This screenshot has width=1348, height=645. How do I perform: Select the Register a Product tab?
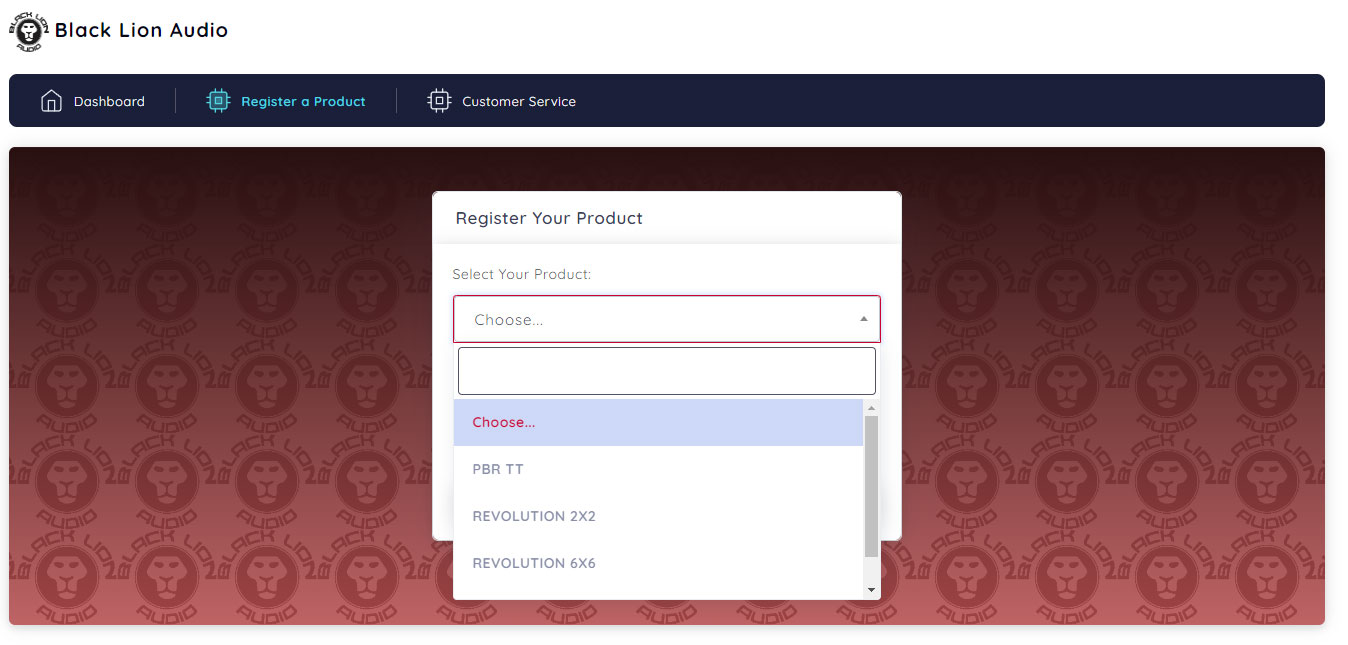click(286, 101)
